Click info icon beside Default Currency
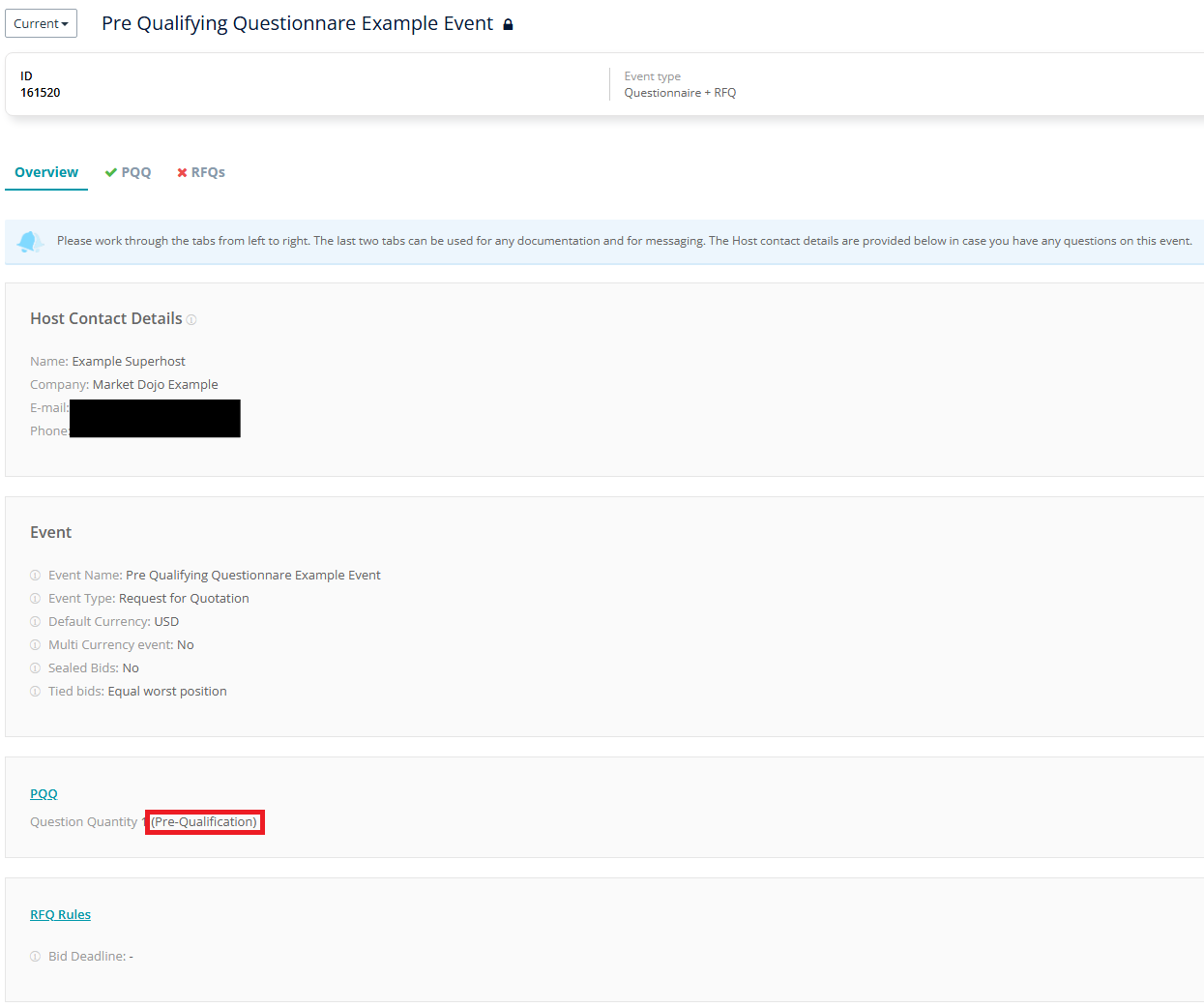Screen dimensions: 1204x1008 pyautogui.click(x=36, y=622)
